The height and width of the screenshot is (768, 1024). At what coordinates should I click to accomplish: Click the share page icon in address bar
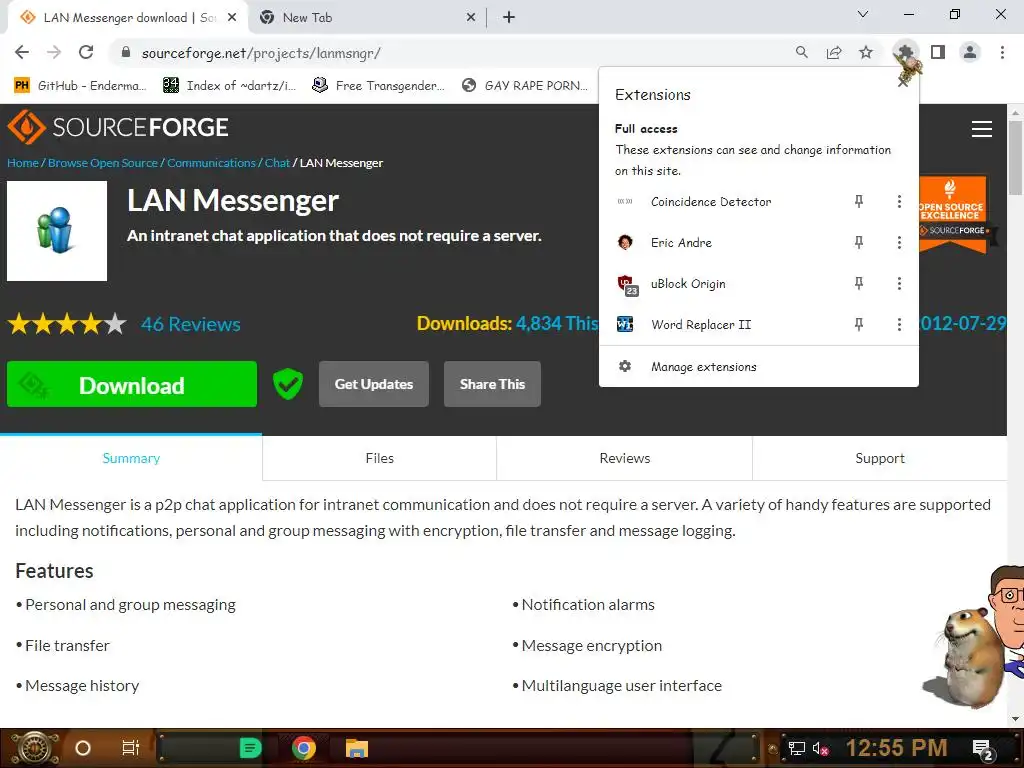coord(834,52)
